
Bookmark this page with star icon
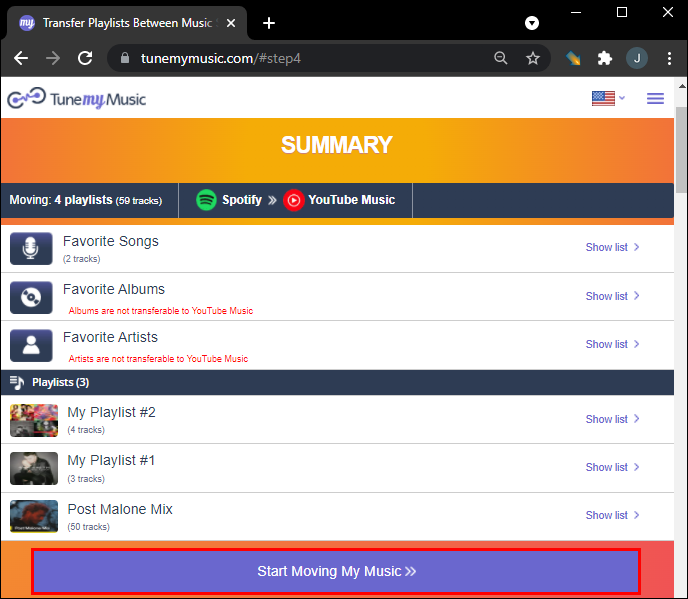[533, 59]
